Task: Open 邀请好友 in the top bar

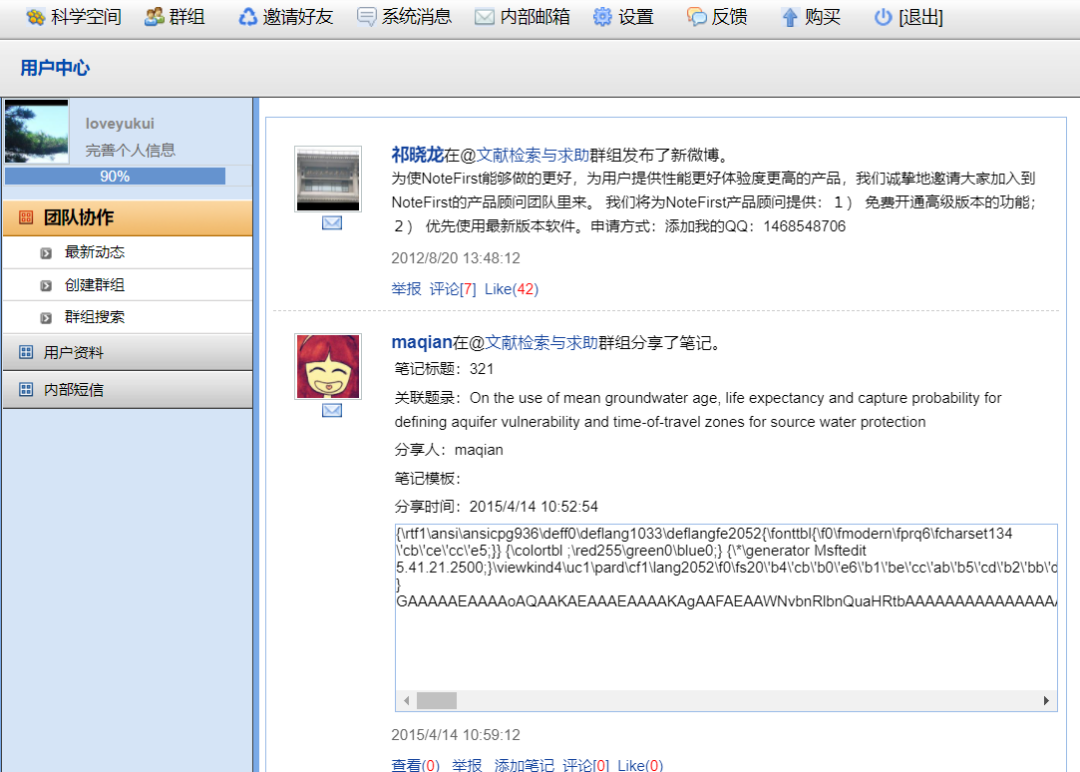Action: (x=285, y=17)
